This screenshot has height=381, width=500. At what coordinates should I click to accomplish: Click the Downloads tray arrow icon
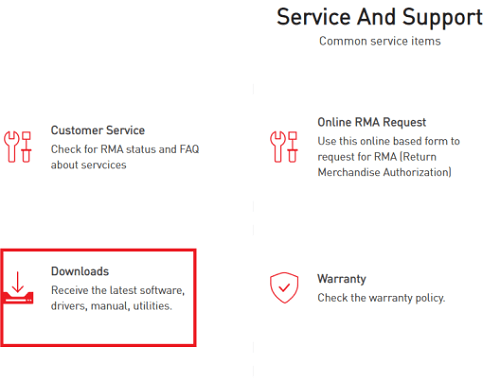[18, 287]
